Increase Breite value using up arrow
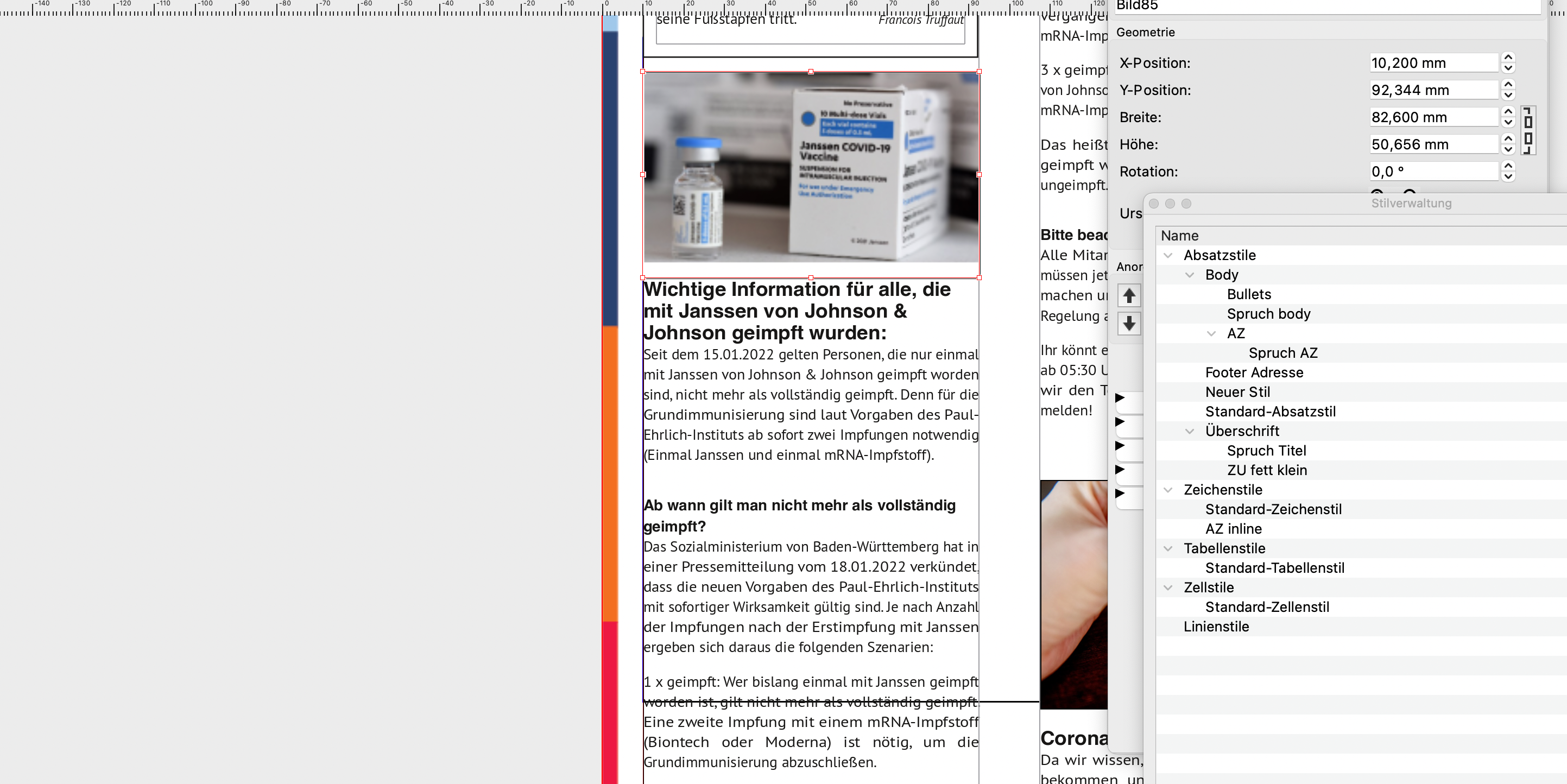The height and width of the screenshot is (784, 1567). point(1508,112)
